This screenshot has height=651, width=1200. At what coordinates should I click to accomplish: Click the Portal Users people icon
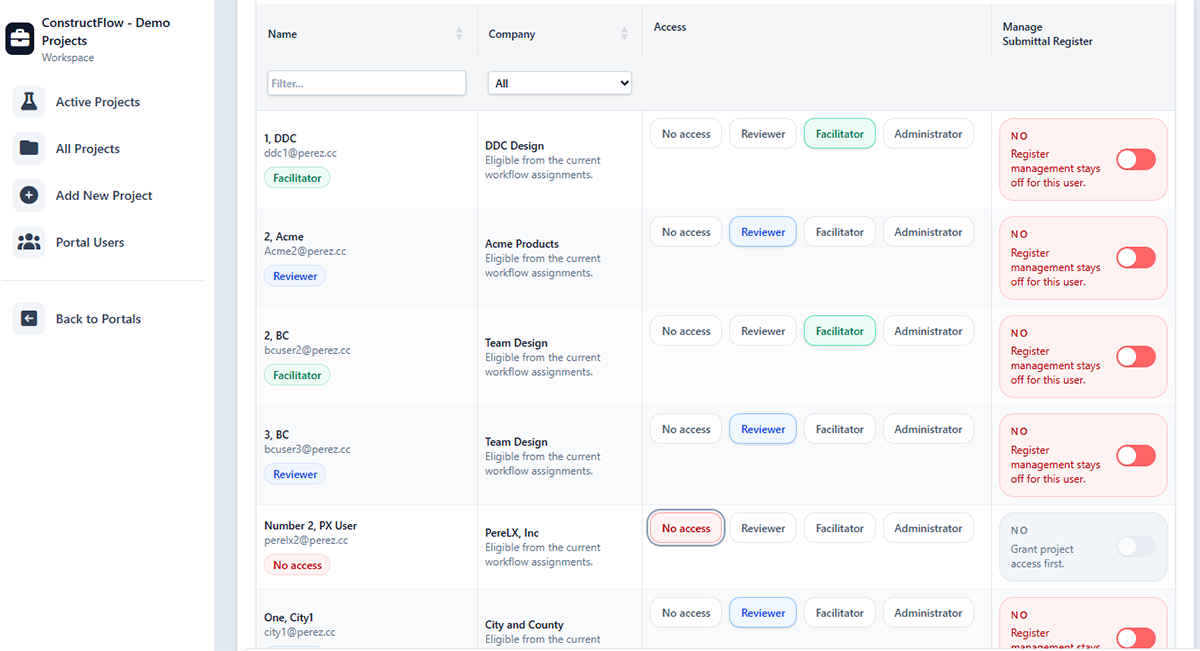tap(29, 242)
